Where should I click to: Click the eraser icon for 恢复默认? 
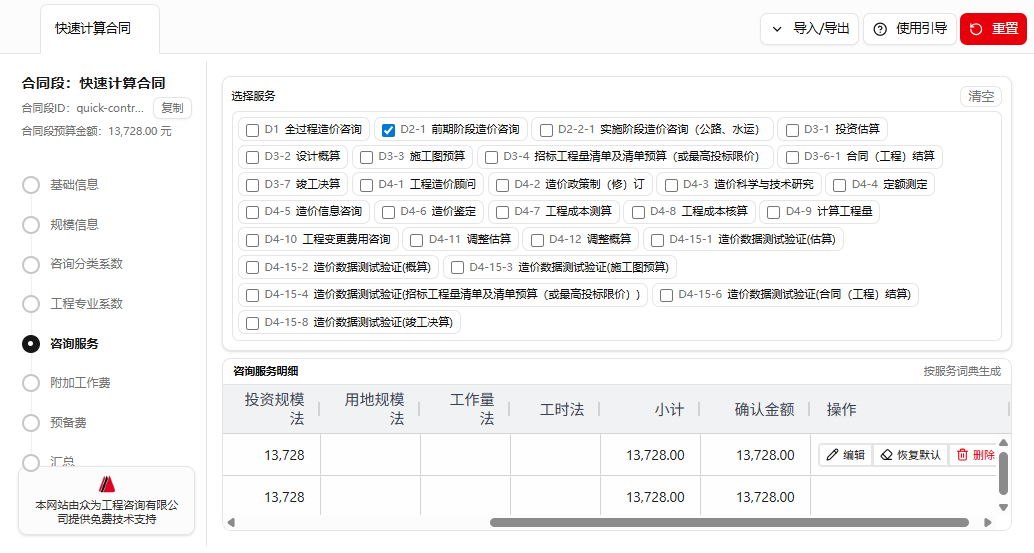click(x=886, y=455)
